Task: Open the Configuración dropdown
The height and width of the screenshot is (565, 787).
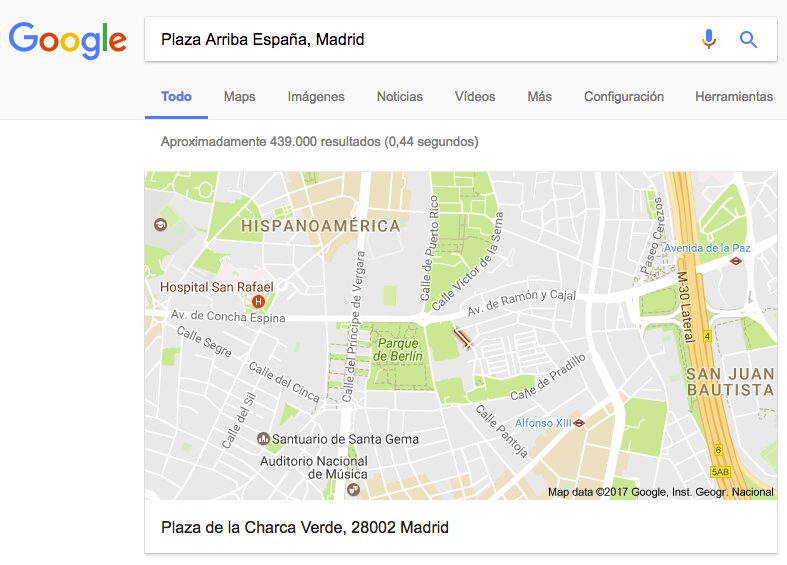Action: pos(623,96)
